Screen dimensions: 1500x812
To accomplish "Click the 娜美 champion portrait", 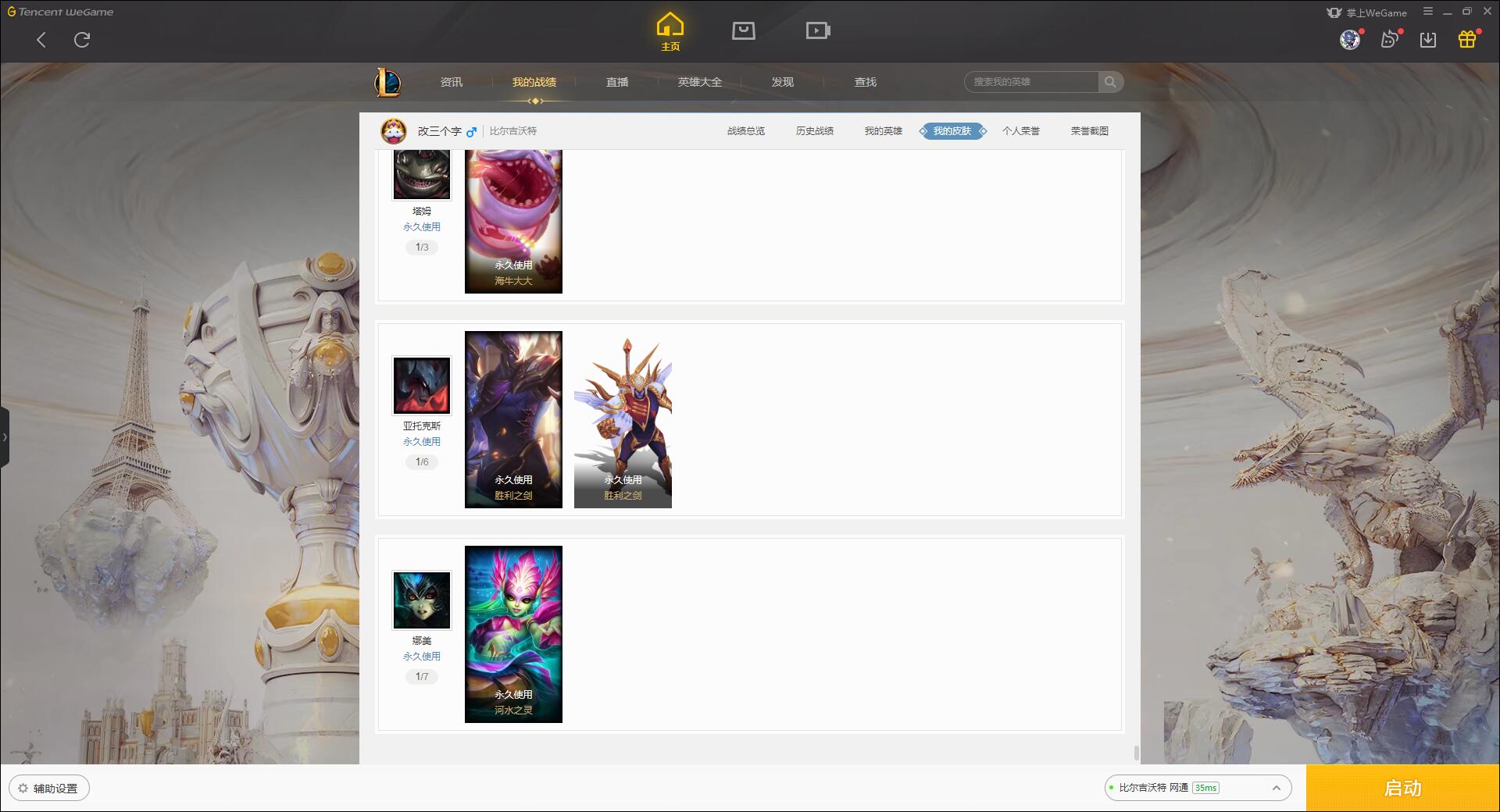I will (x=422, y=600).
